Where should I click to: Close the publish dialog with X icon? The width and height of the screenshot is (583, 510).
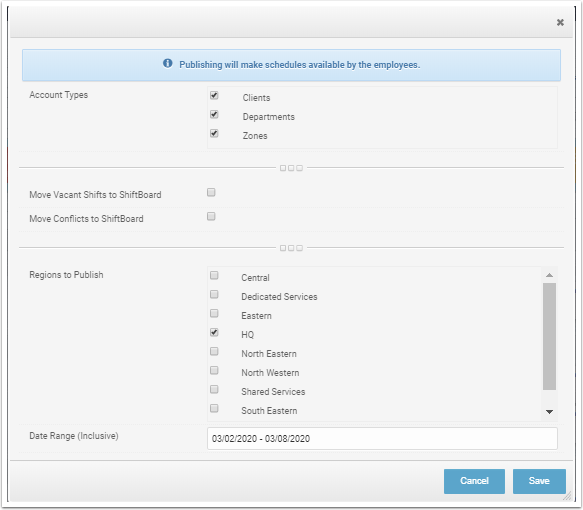[x=560, y=23]
